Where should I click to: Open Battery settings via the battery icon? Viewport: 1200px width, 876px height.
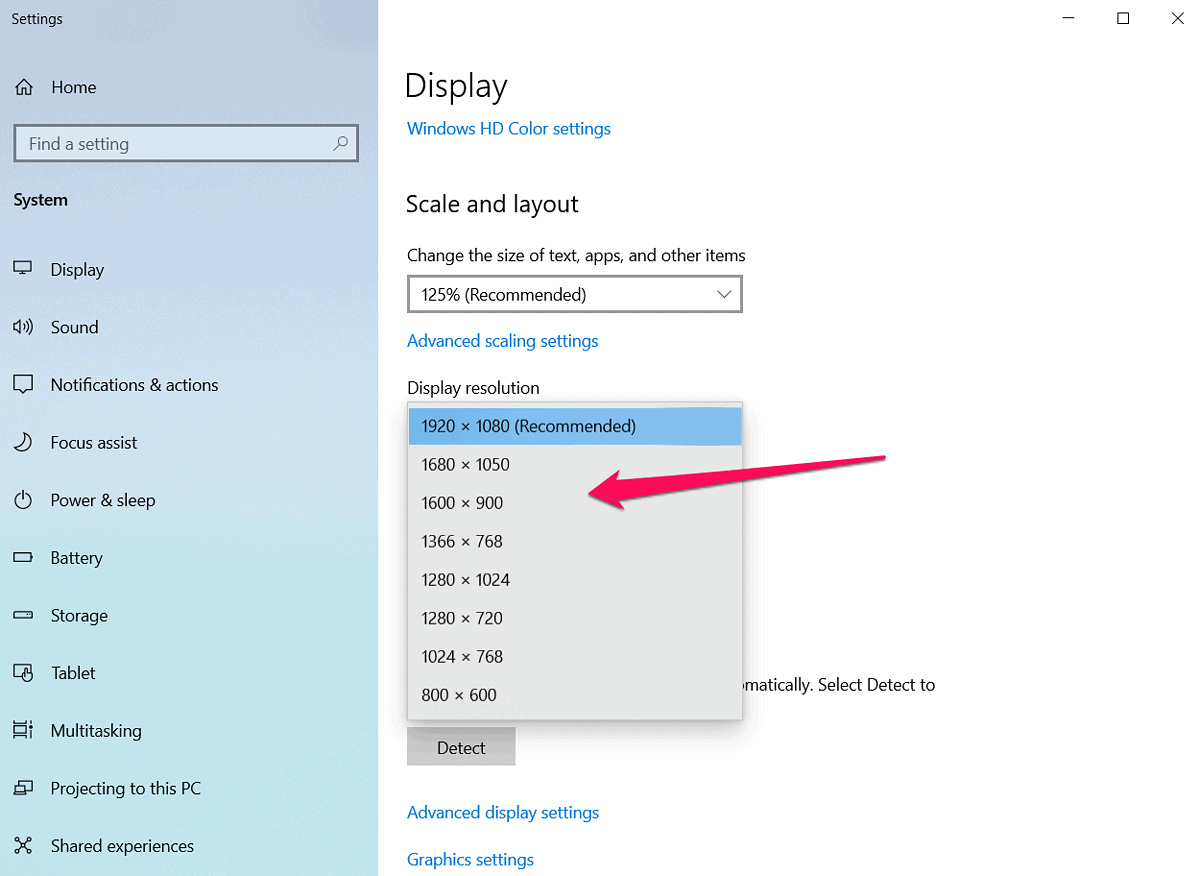pos(24,558)
